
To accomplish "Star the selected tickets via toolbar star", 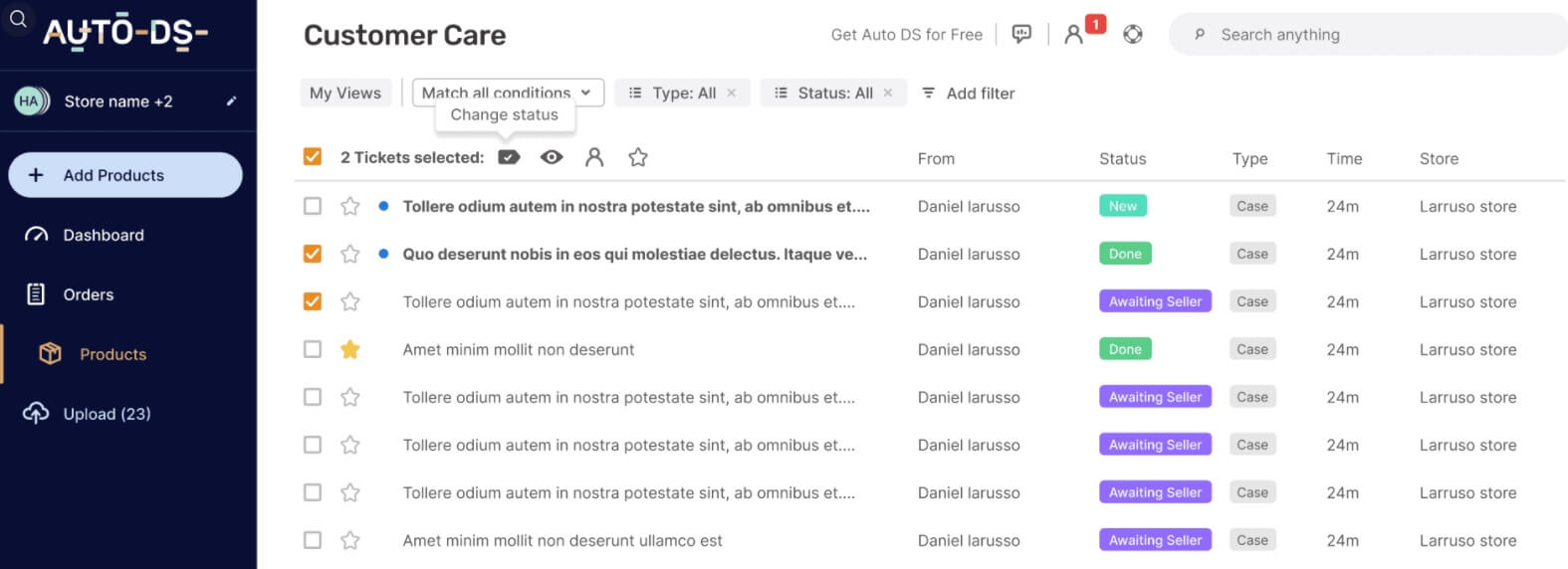I will coord(638,157).
